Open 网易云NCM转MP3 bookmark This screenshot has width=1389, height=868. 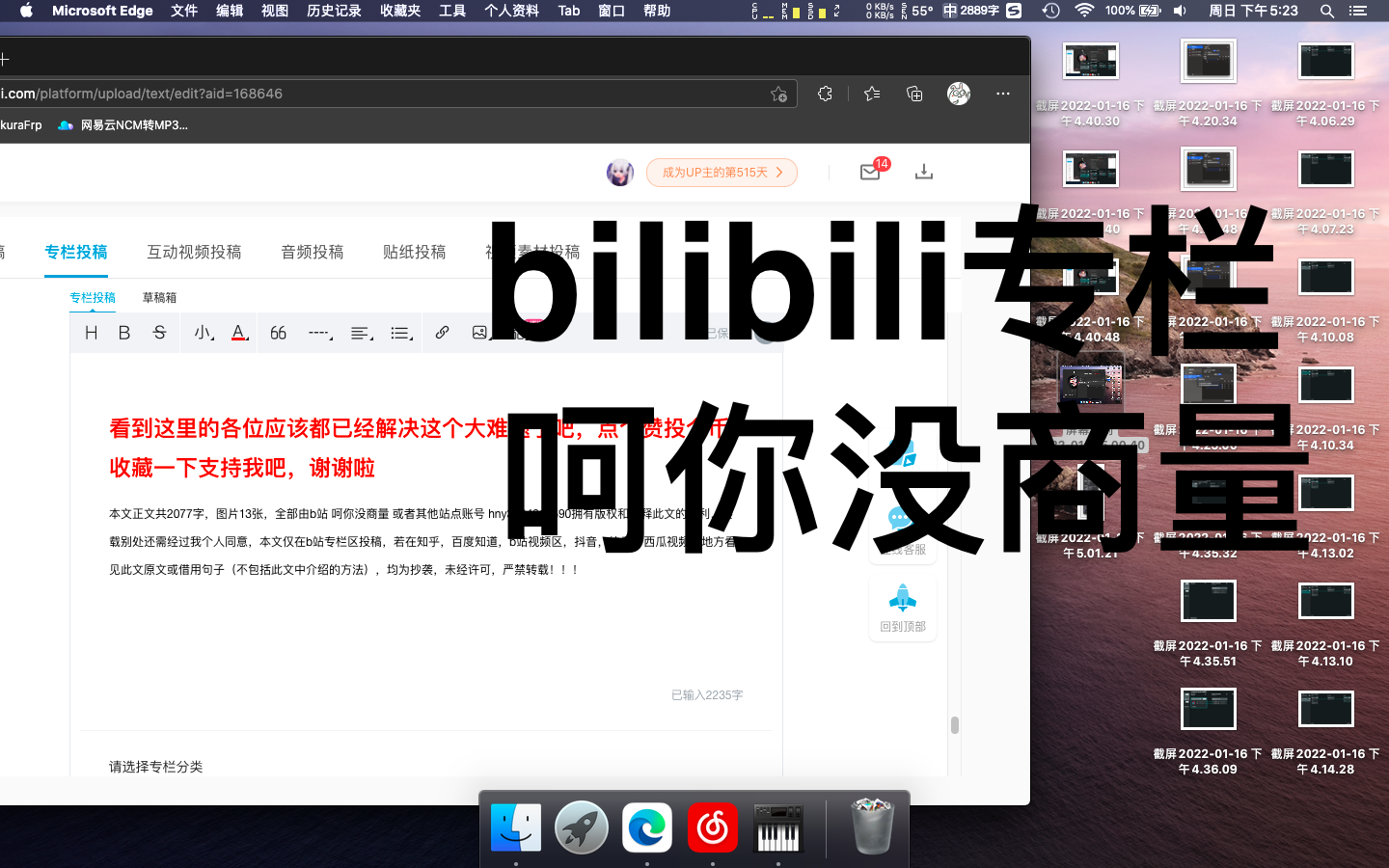tap(123, 125)
